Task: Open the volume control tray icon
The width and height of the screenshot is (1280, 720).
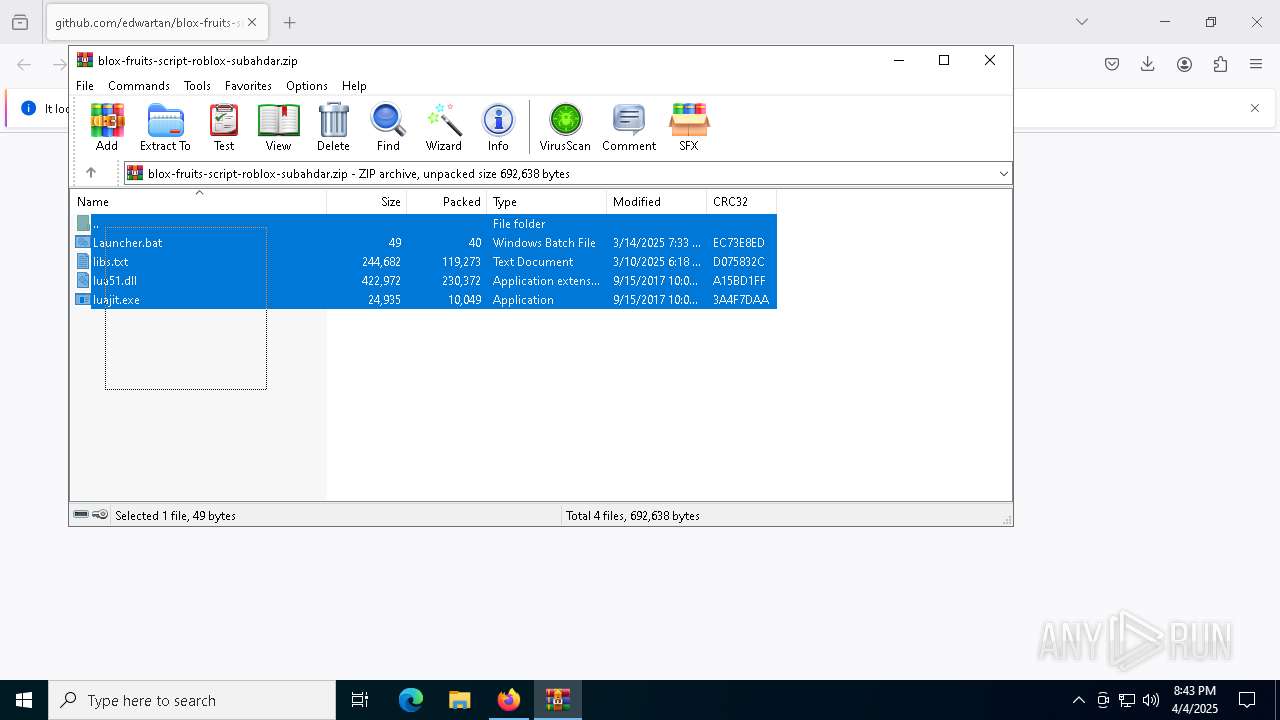Action: (x=1151, y=700)
